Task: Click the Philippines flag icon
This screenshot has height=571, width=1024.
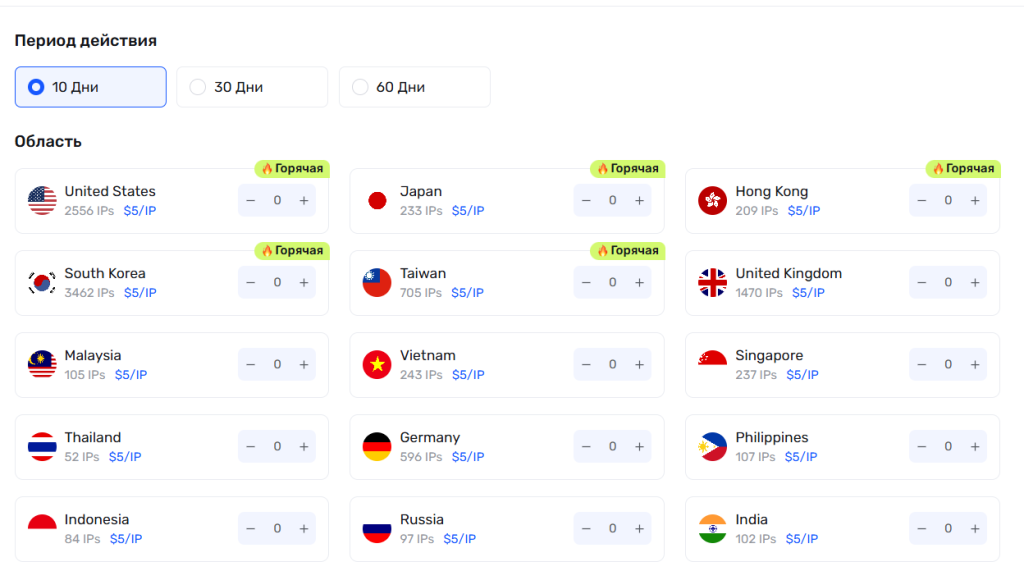Action: (712, 447)
